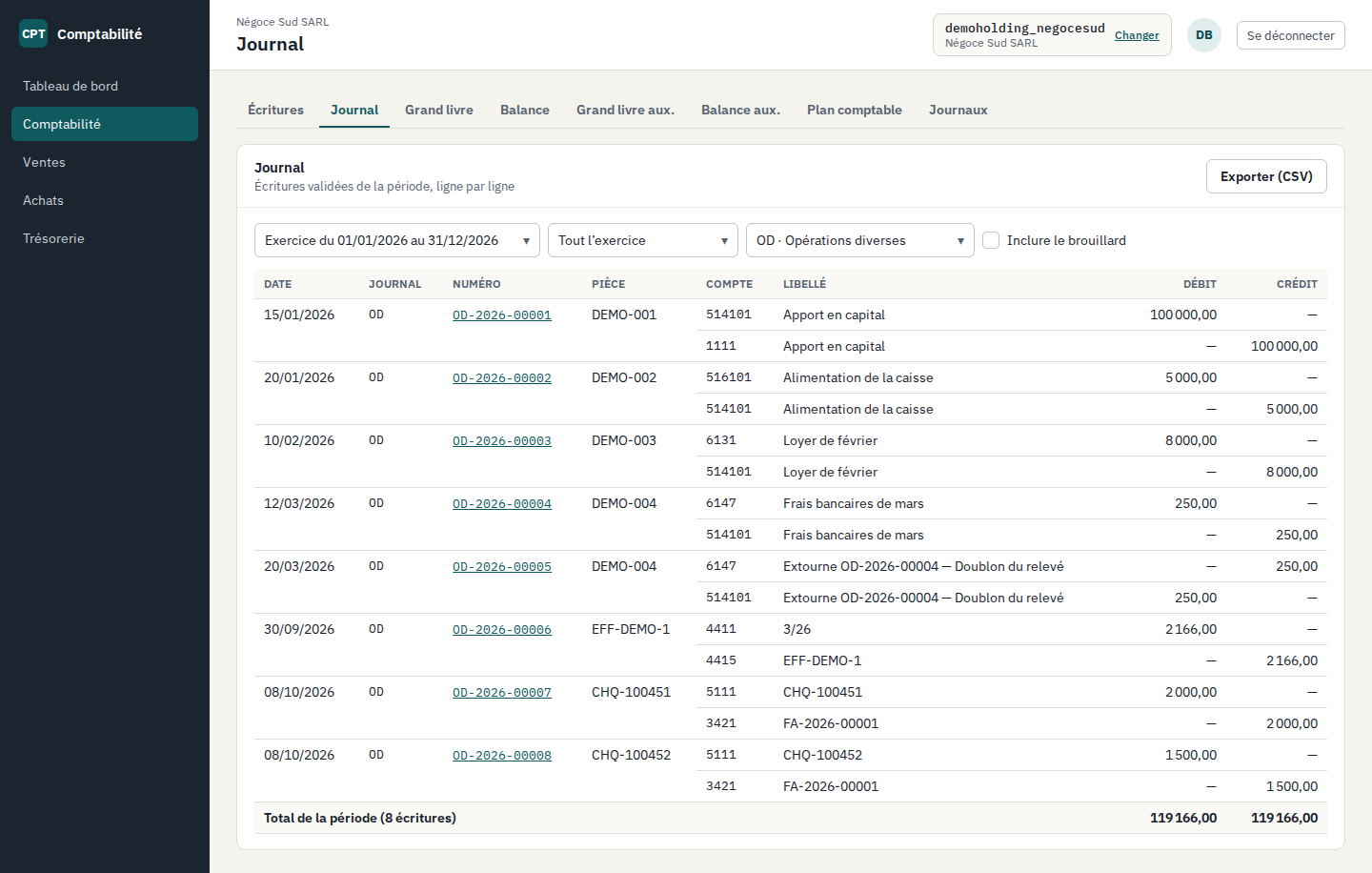Click piece EFF-DEMO-1 cell
The width and height of the screenshot is (1372, 873).
[x=631, y=629]
